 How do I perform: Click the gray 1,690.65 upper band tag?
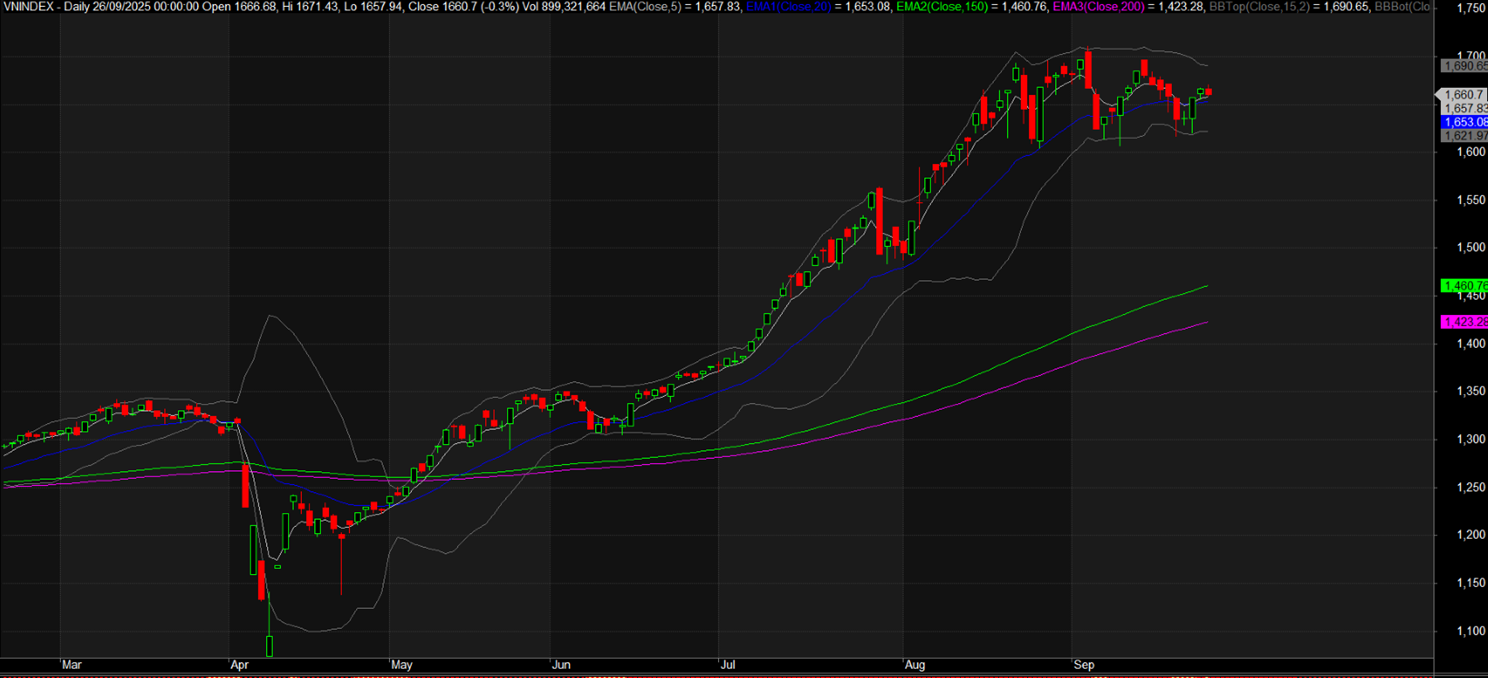(x=1464, y=65)
